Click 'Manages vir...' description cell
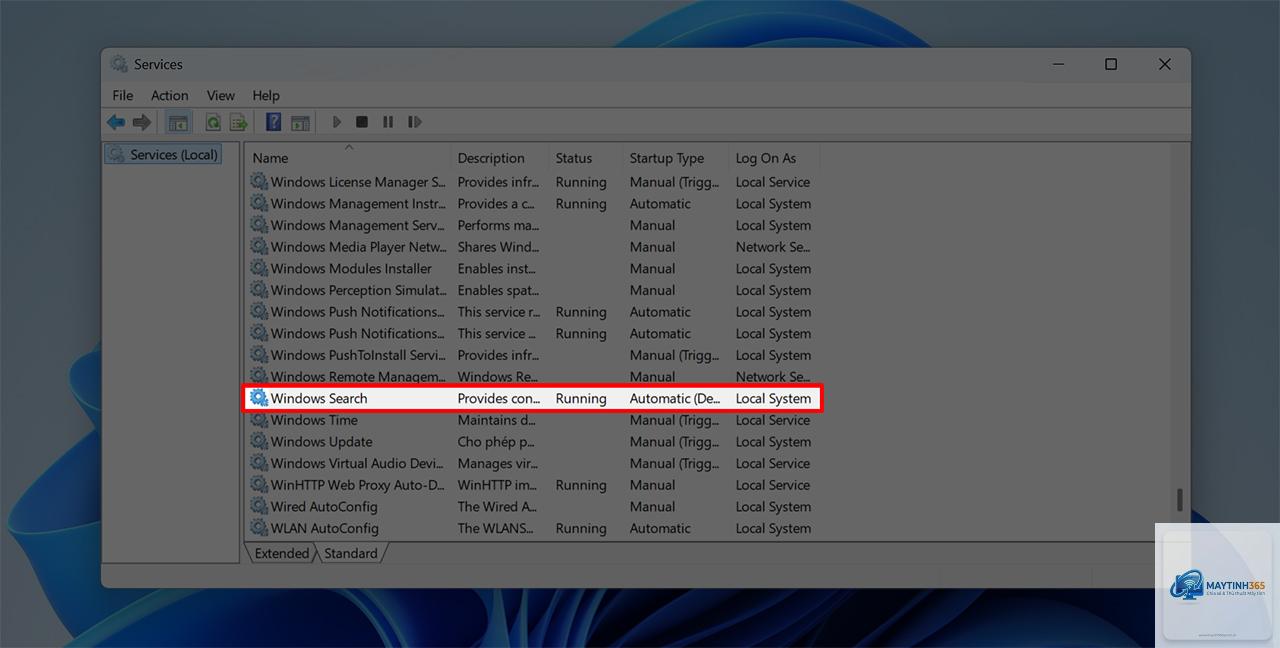1280x648 pixels. click(499, 463)
